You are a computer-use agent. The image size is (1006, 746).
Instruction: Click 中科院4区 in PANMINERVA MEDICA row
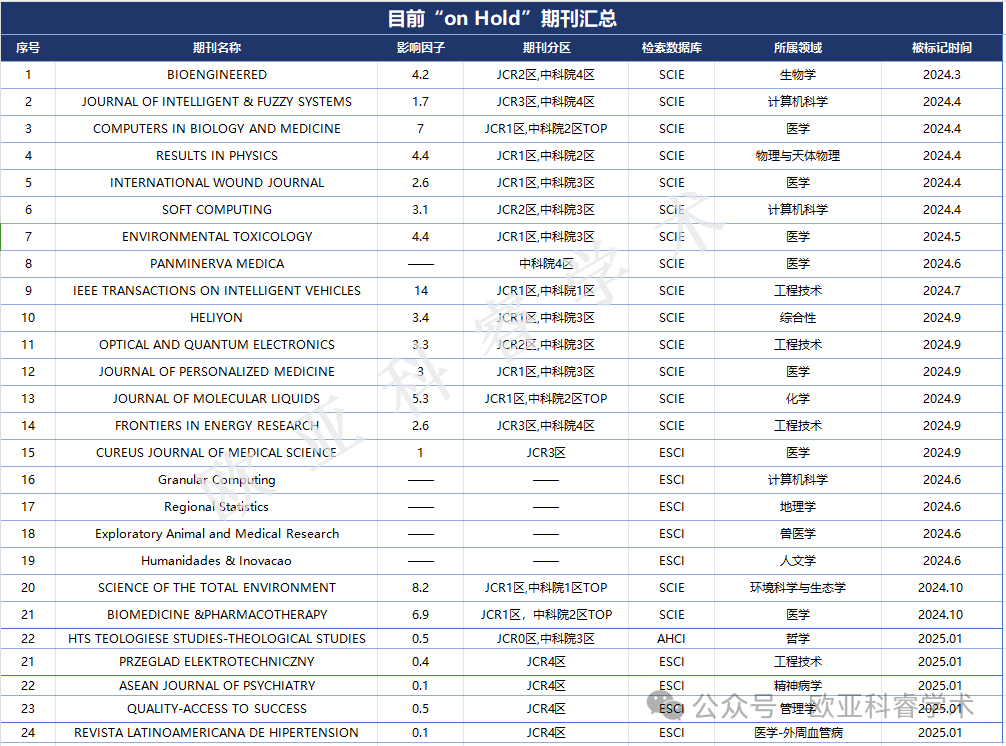(x=546, y=263)
